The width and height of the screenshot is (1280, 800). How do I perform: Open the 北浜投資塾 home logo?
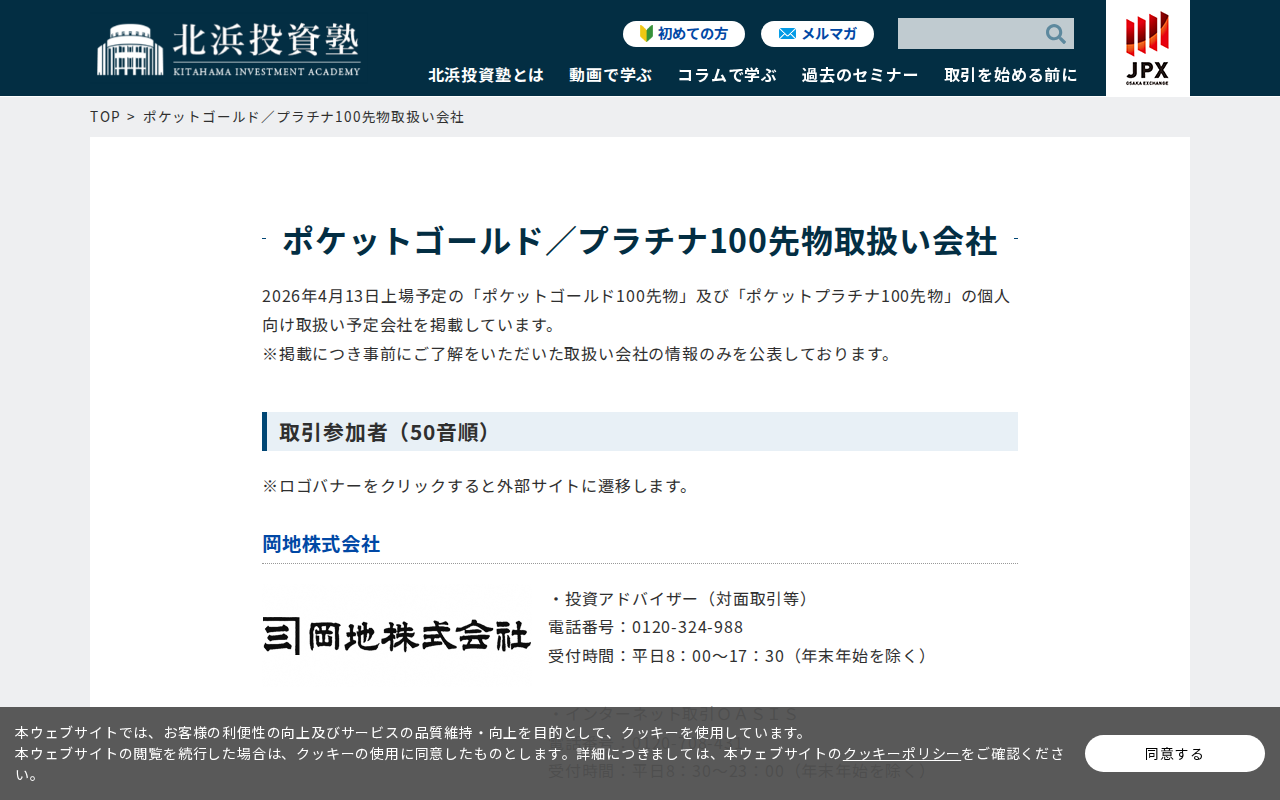pyautogui.click(x=229, y=49)
